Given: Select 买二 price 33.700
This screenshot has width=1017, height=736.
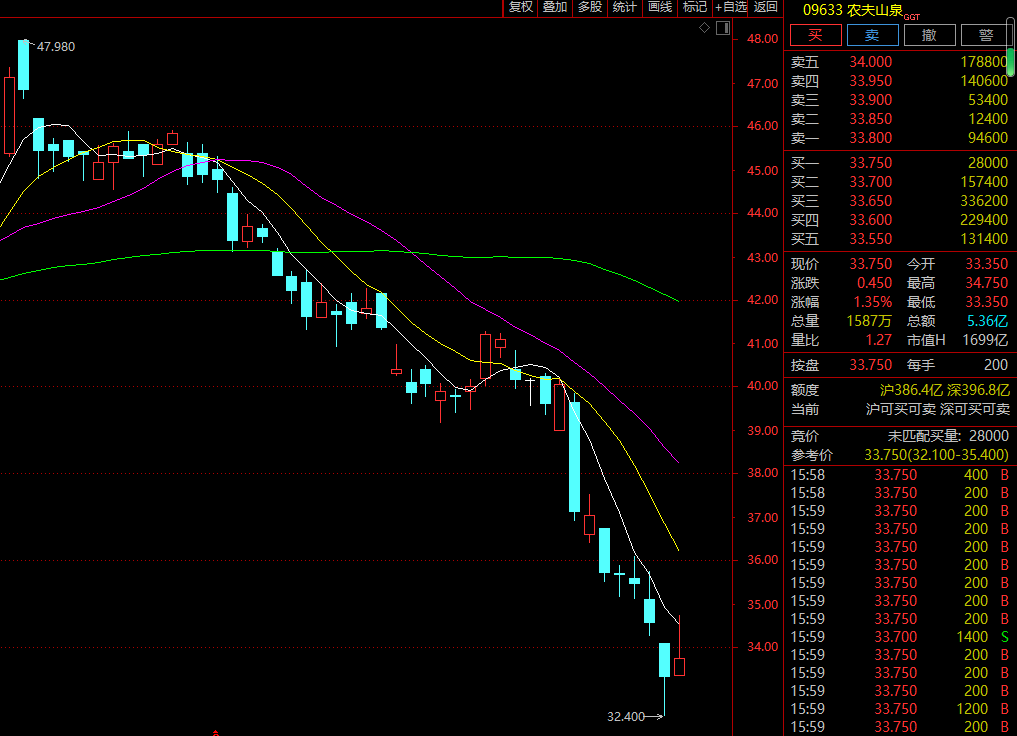Looking at the screenshot, I should click(870, 182).
